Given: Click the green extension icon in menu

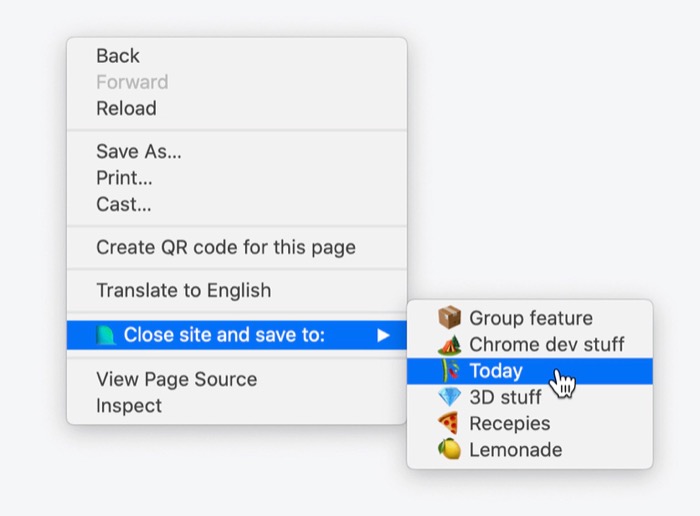Looking at the screenshot, I should point(106,335).
